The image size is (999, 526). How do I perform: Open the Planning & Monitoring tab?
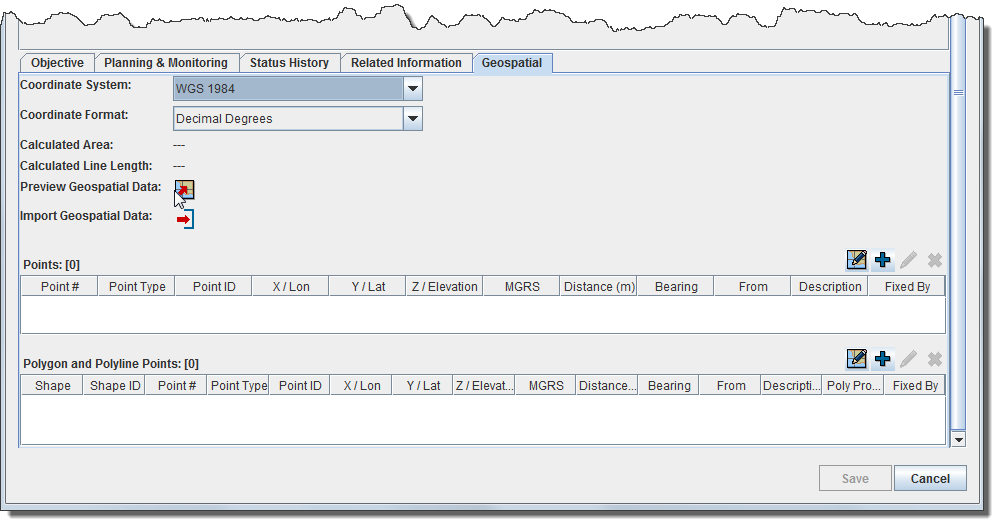tap(166, 63)
